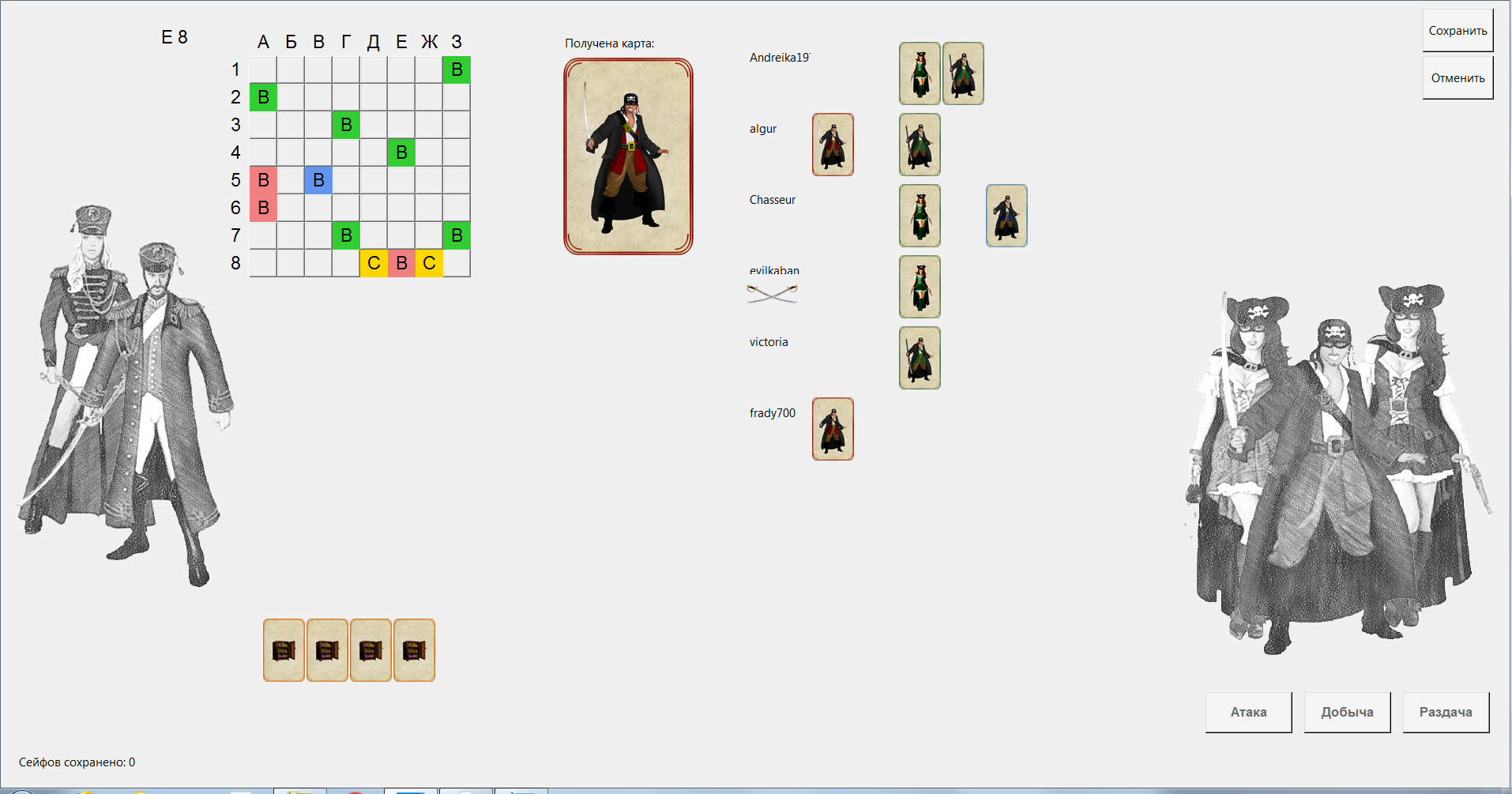Click empty grid cell at column А row 1
Screen dimensions: 1512x794
coord(263,70)
